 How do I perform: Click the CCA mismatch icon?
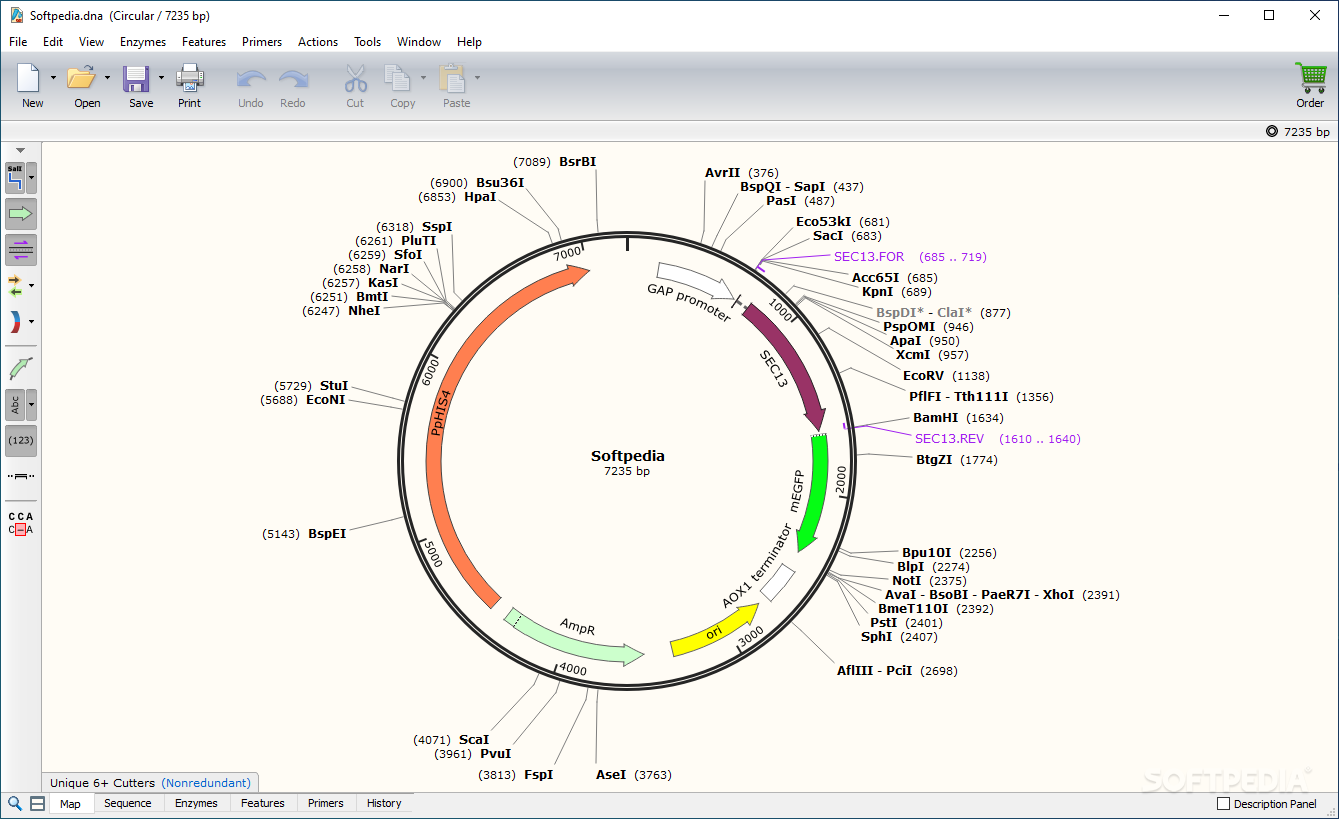click(x=21, y=523)
